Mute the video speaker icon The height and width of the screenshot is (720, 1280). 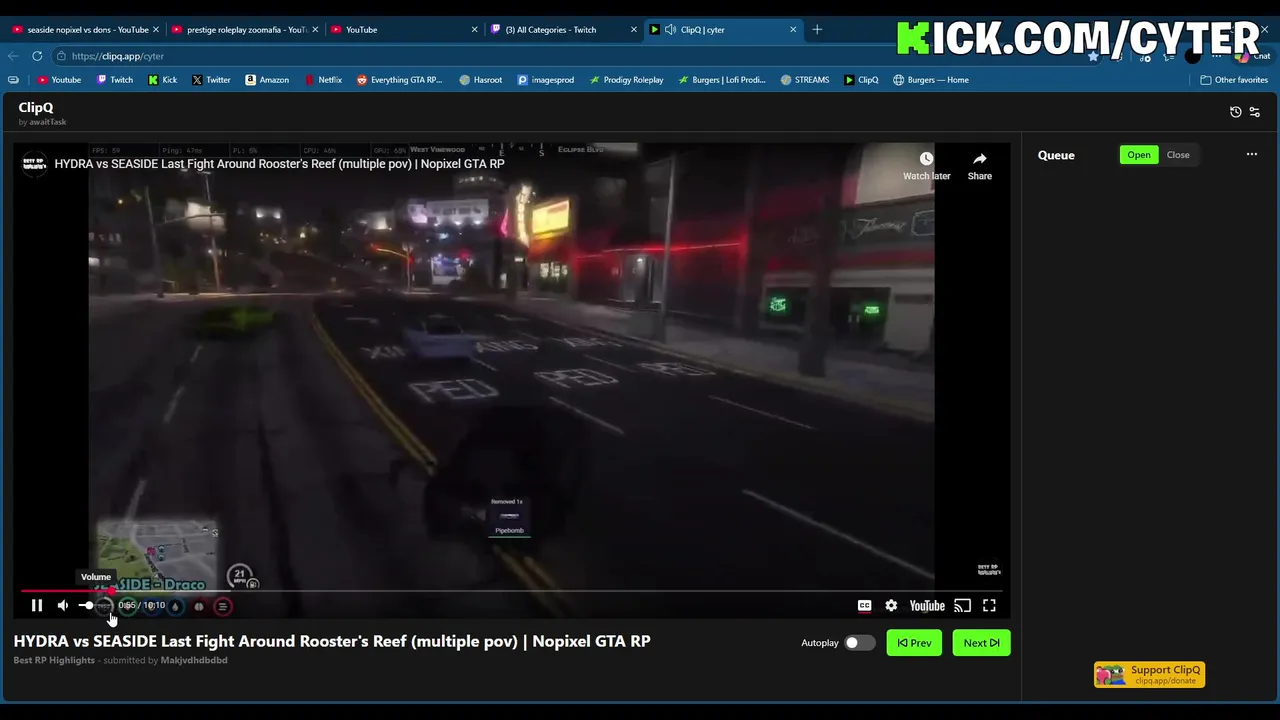click(63, 605)
